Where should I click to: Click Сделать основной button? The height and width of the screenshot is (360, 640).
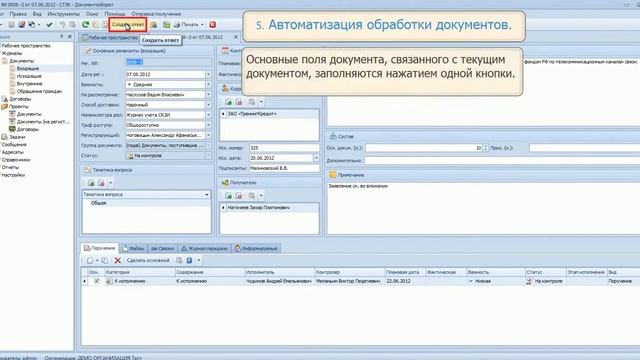click(x=148, y=260)
